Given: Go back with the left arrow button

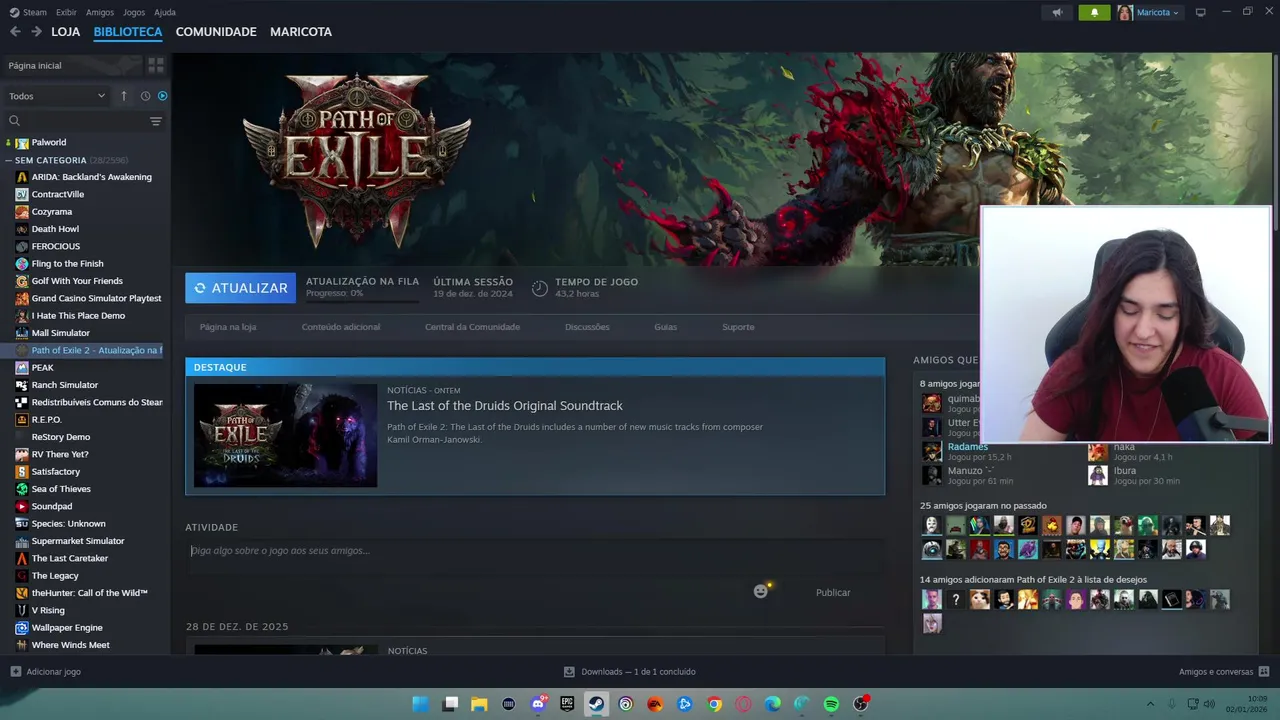Looking at the screenshot, I should [15, 32].
